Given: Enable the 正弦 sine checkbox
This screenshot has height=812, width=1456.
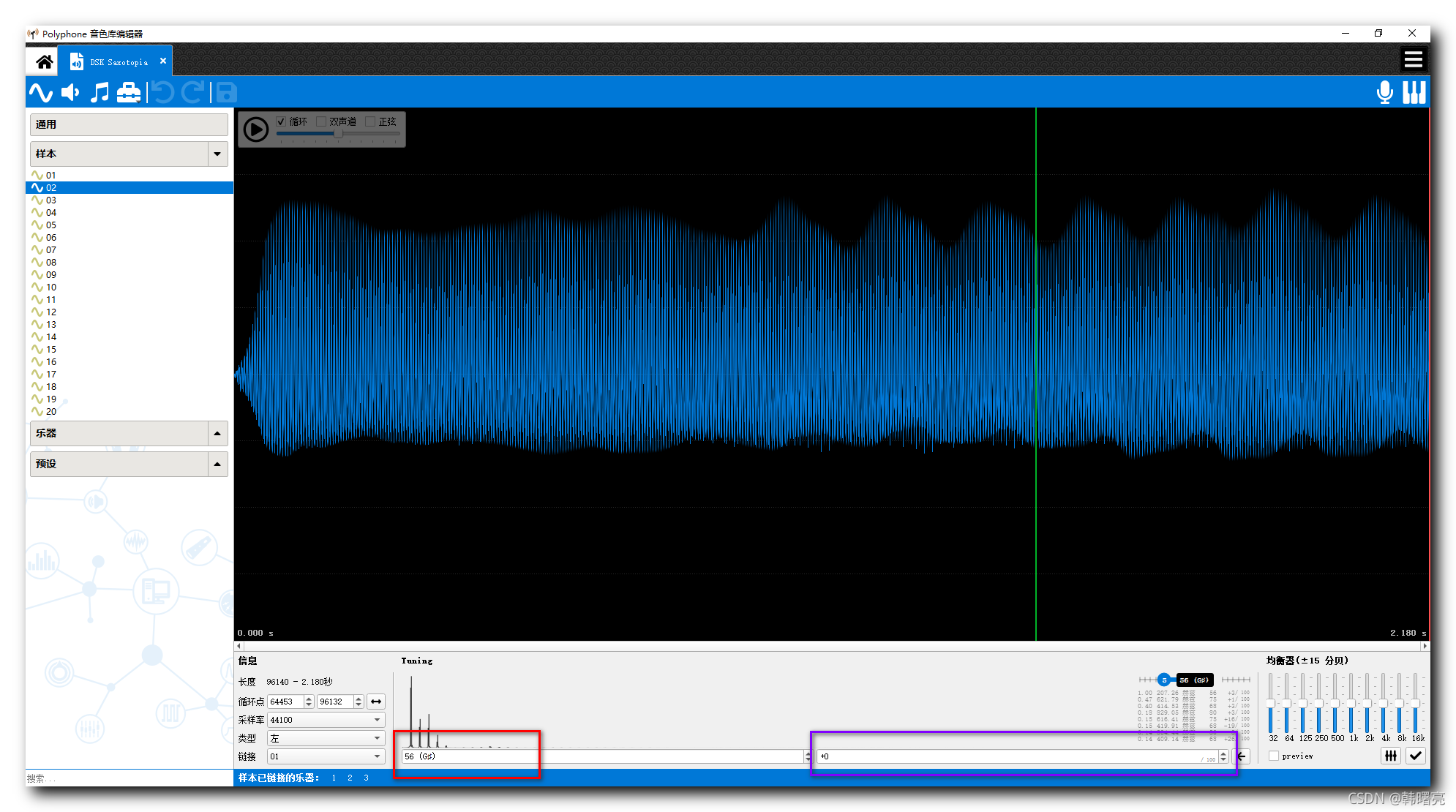Looking at the screenshot, I should coord(370,121).
